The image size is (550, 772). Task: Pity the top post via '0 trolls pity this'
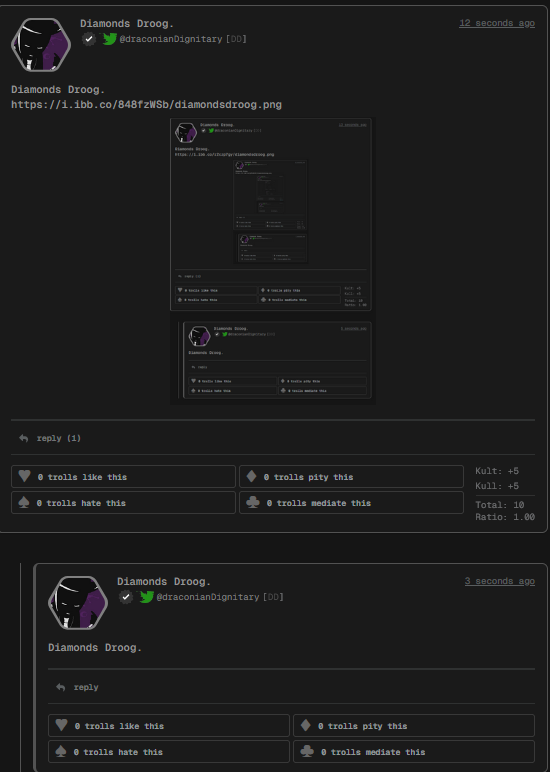351,477
